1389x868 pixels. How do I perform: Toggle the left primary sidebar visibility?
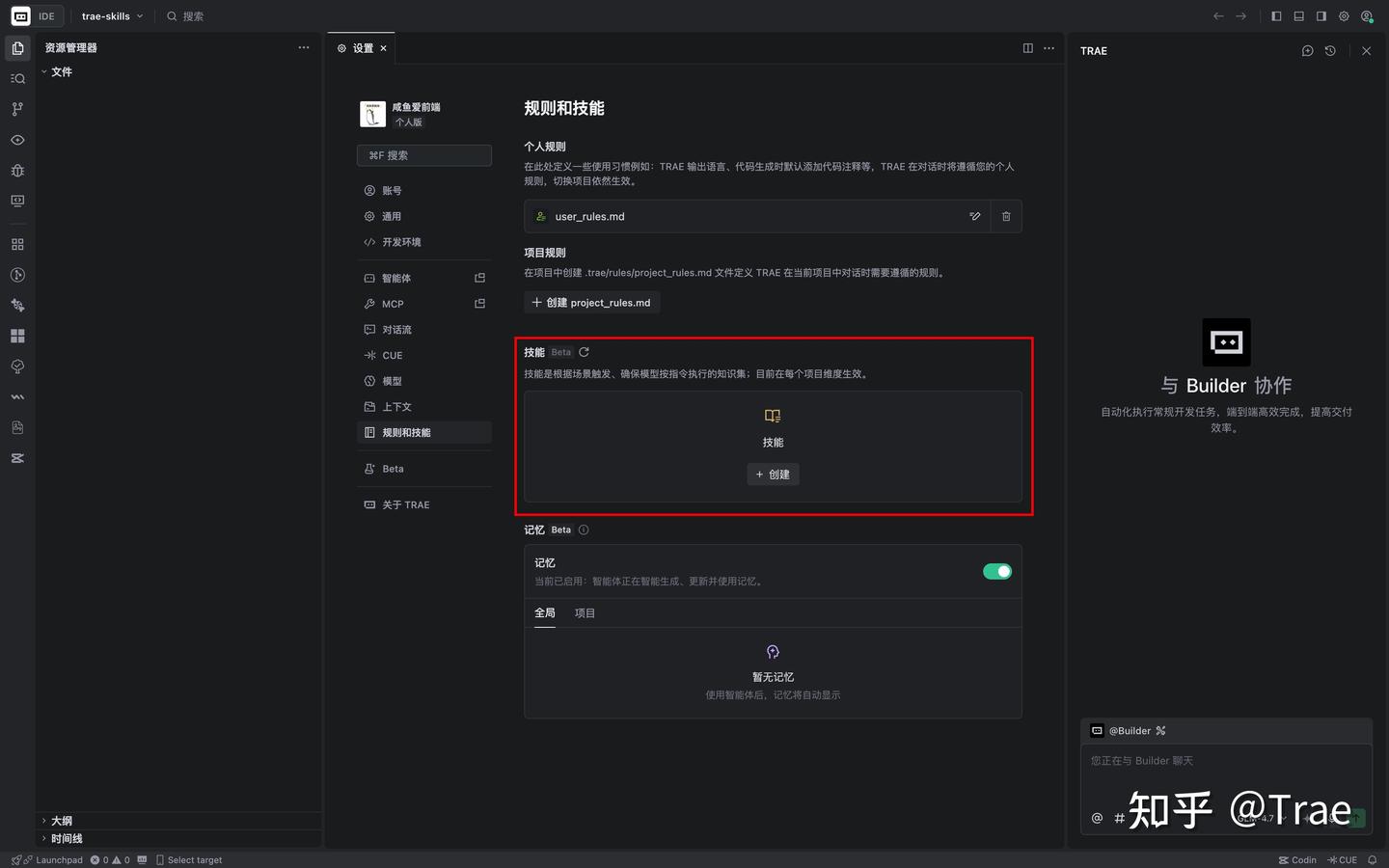pos(1276,16)
